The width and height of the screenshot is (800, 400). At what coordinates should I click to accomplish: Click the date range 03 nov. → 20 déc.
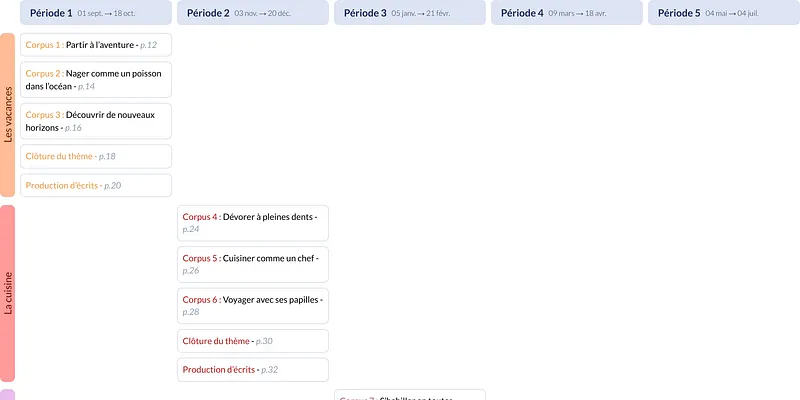click(262, 13)
